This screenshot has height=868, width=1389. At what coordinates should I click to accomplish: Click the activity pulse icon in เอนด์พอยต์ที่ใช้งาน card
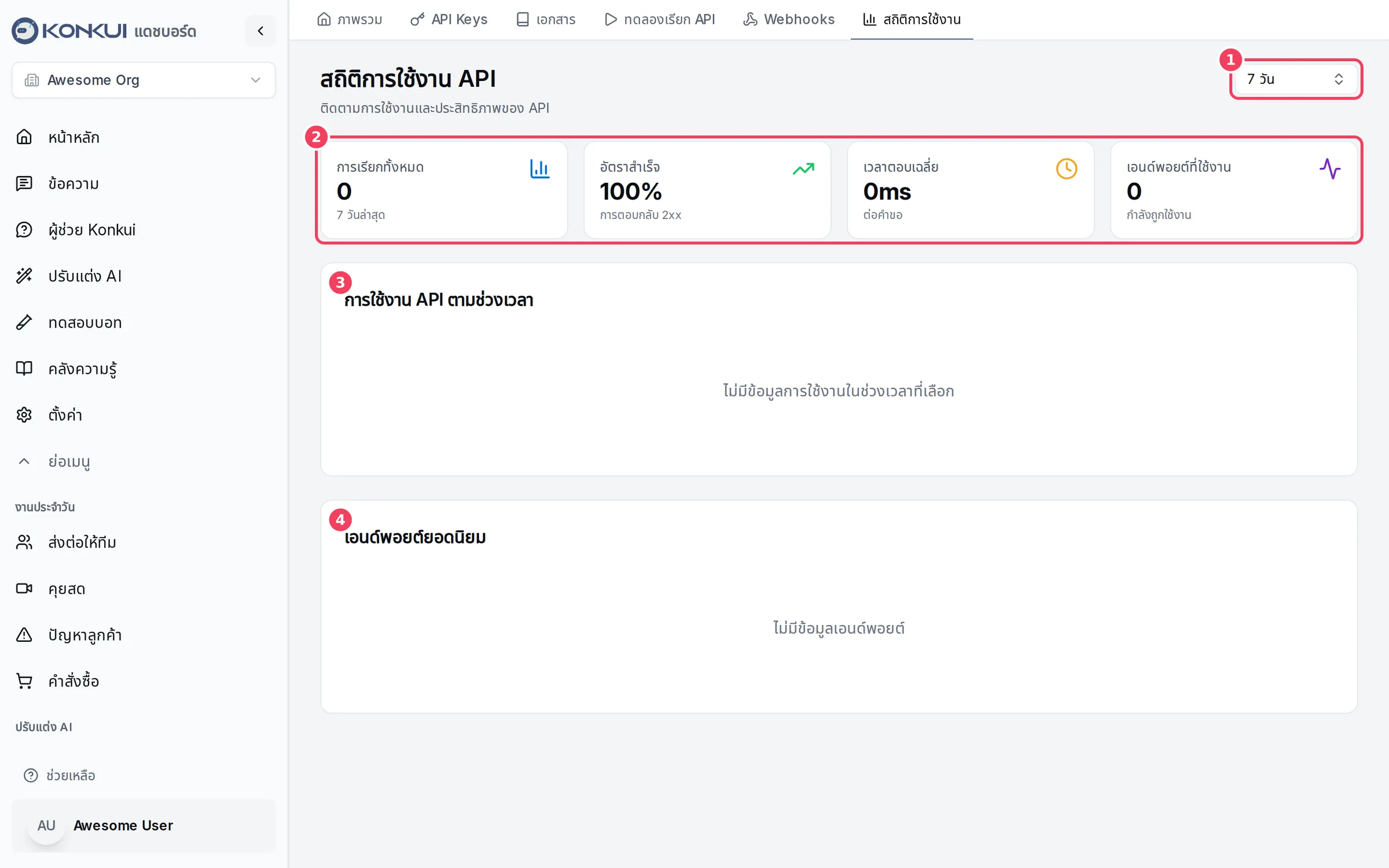1330,169
